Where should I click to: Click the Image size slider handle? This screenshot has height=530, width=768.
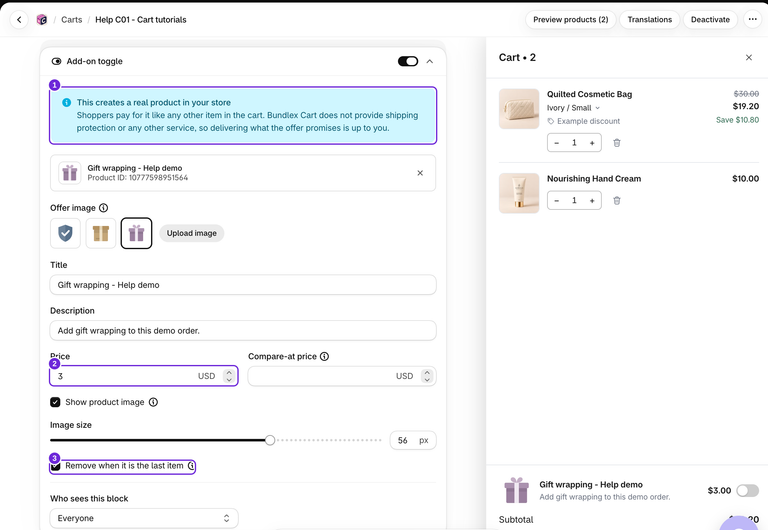pos(270,440)
